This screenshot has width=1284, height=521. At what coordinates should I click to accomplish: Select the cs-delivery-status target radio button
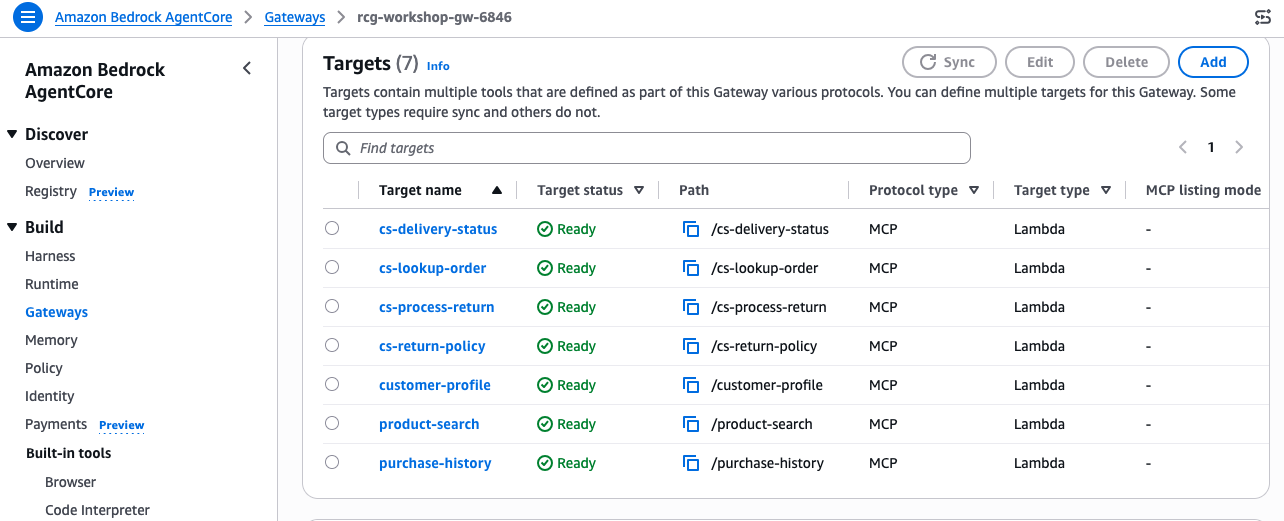332,228
